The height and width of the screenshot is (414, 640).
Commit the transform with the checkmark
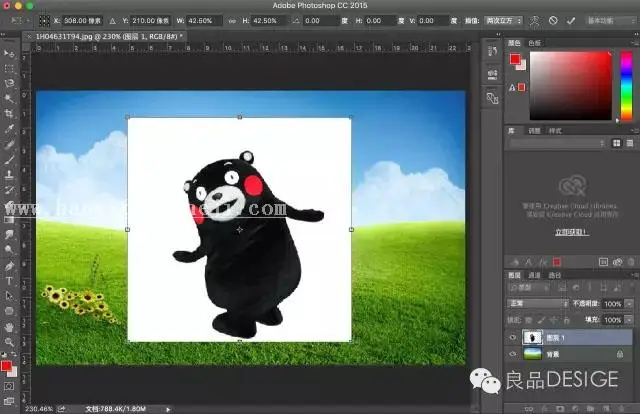pos(571,20)
